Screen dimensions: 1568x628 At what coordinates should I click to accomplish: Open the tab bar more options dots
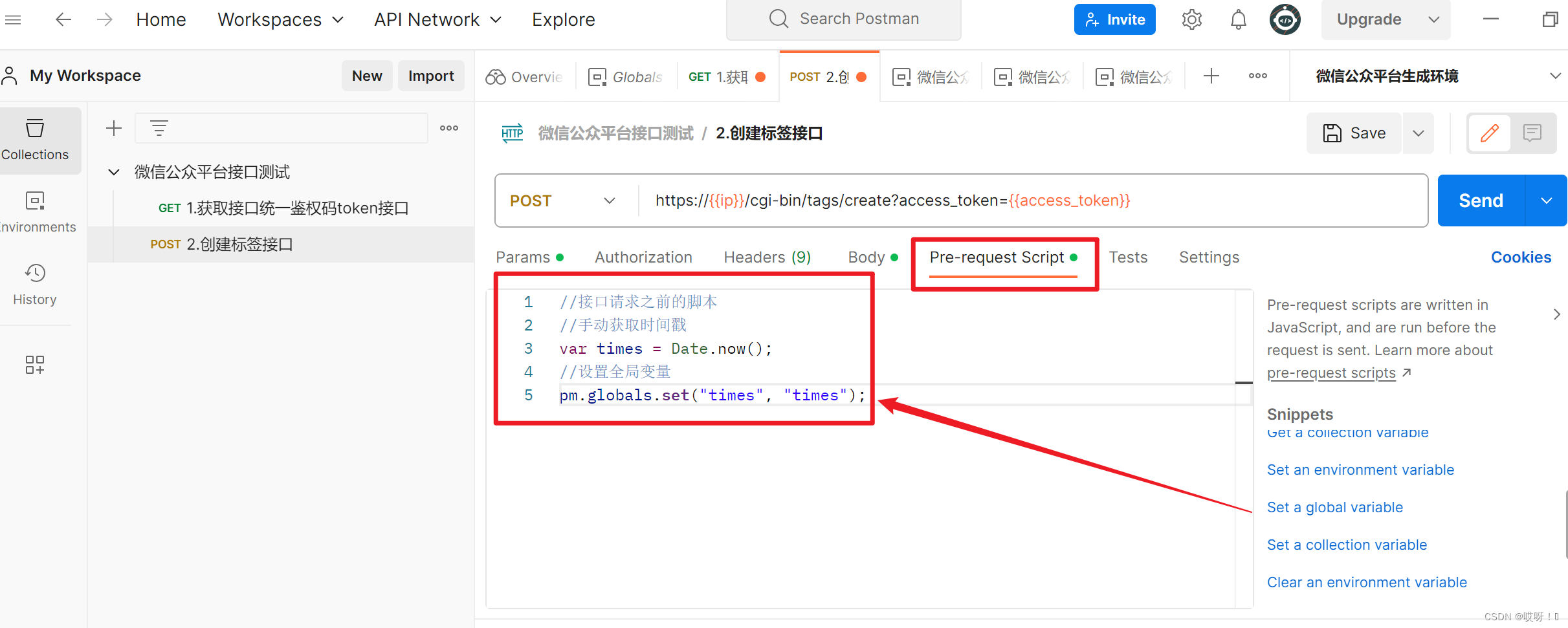tap(1257, 76)
